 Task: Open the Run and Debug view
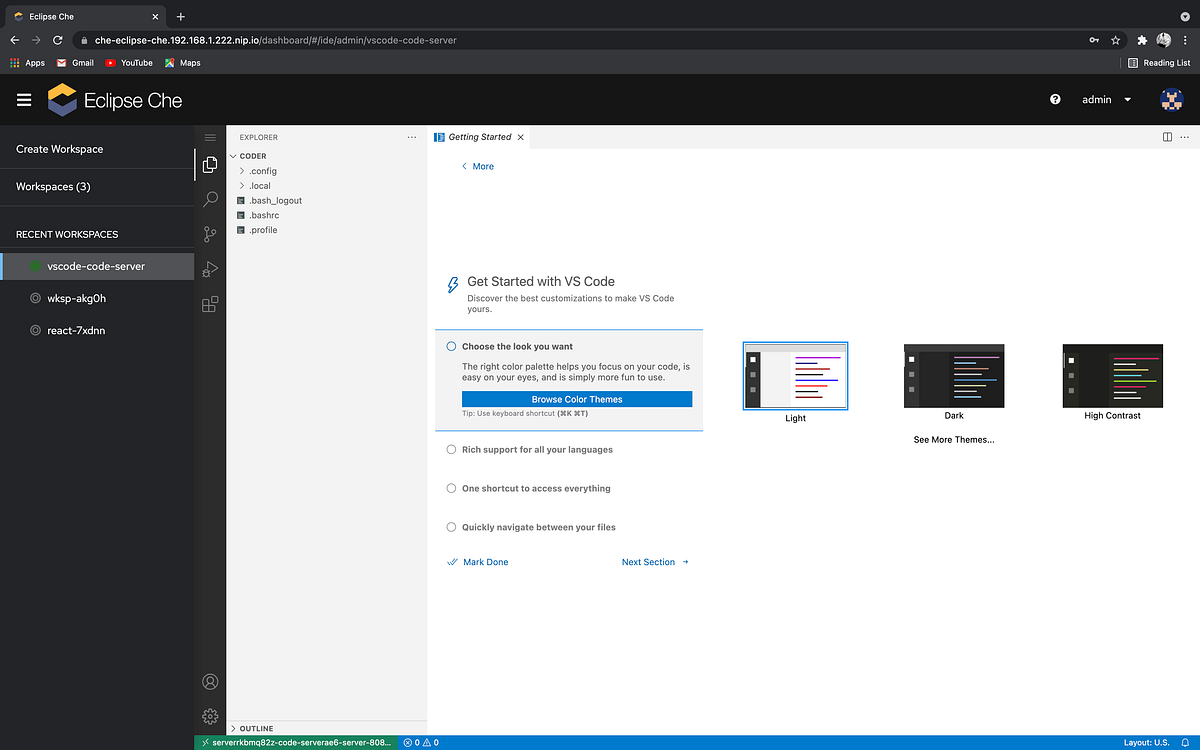(x=210, y=268)
